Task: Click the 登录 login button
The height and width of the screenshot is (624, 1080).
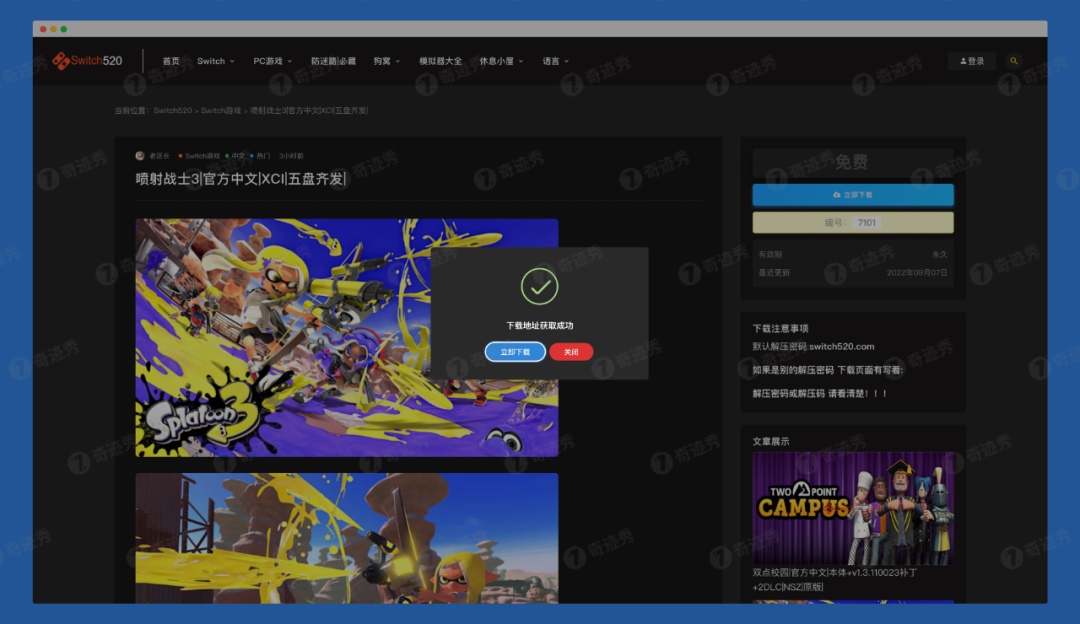Action: click(x=972, y=61)
